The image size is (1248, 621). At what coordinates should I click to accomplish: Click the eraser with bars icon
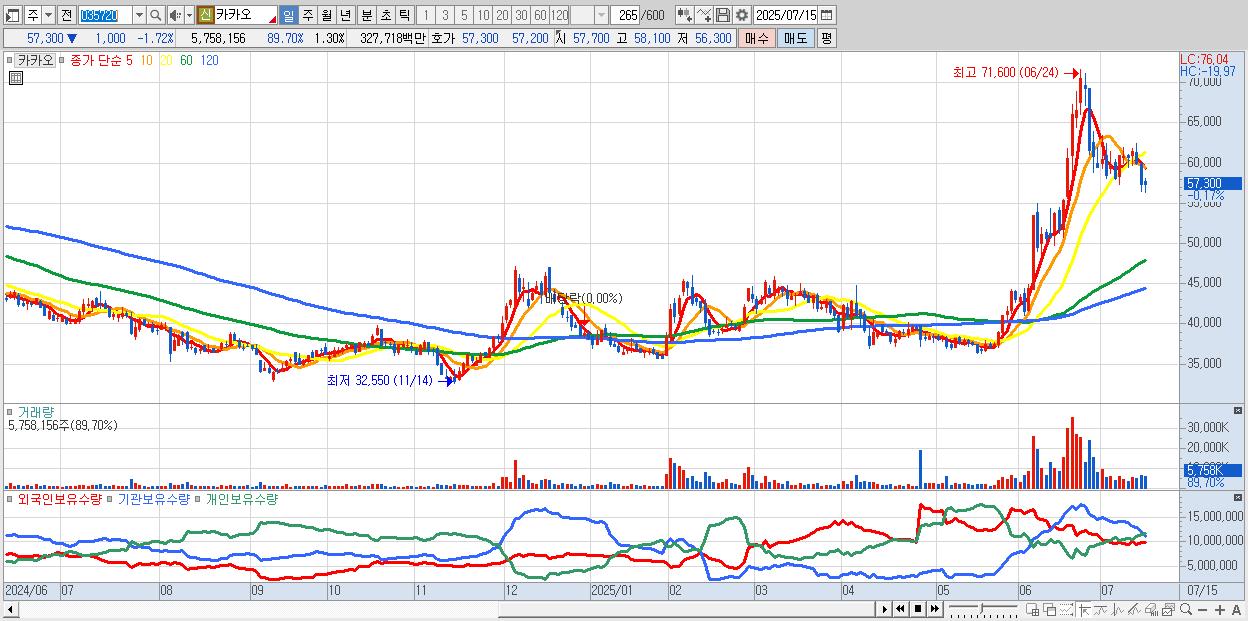click(x=1151, y=610)
